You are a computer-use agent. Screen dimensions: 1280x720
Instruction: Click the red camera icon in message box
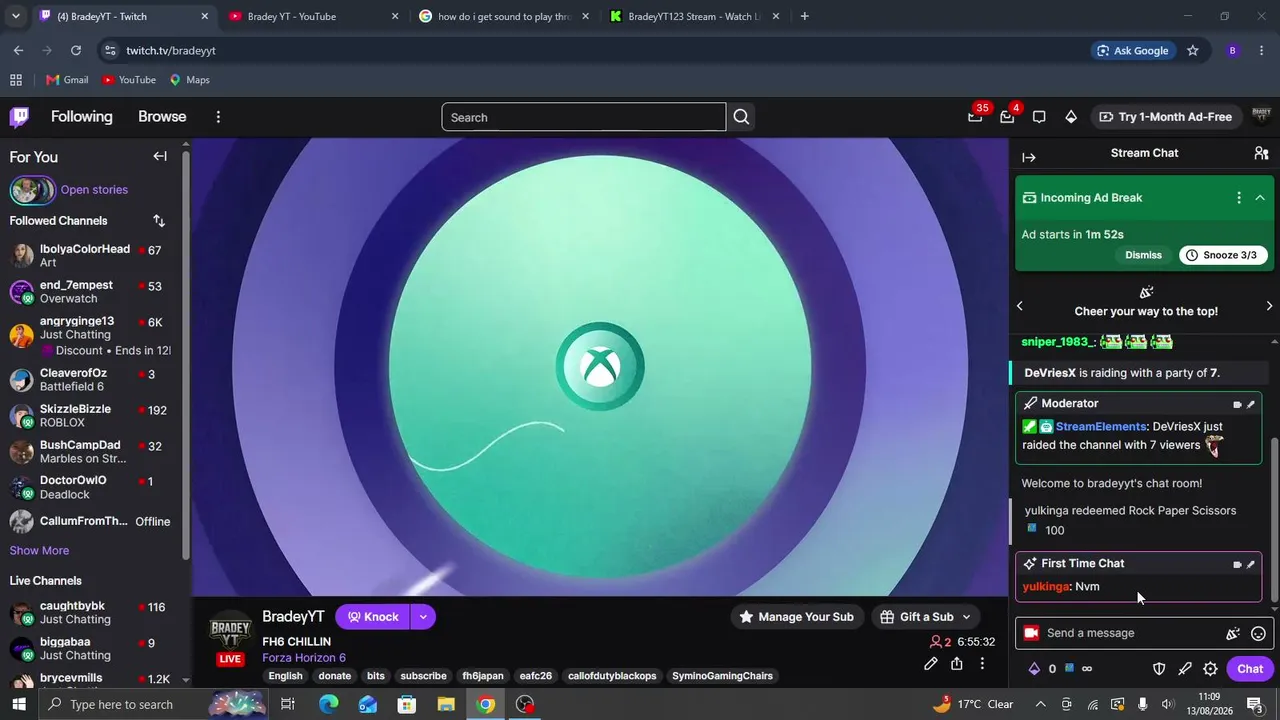click(1031, 633)
